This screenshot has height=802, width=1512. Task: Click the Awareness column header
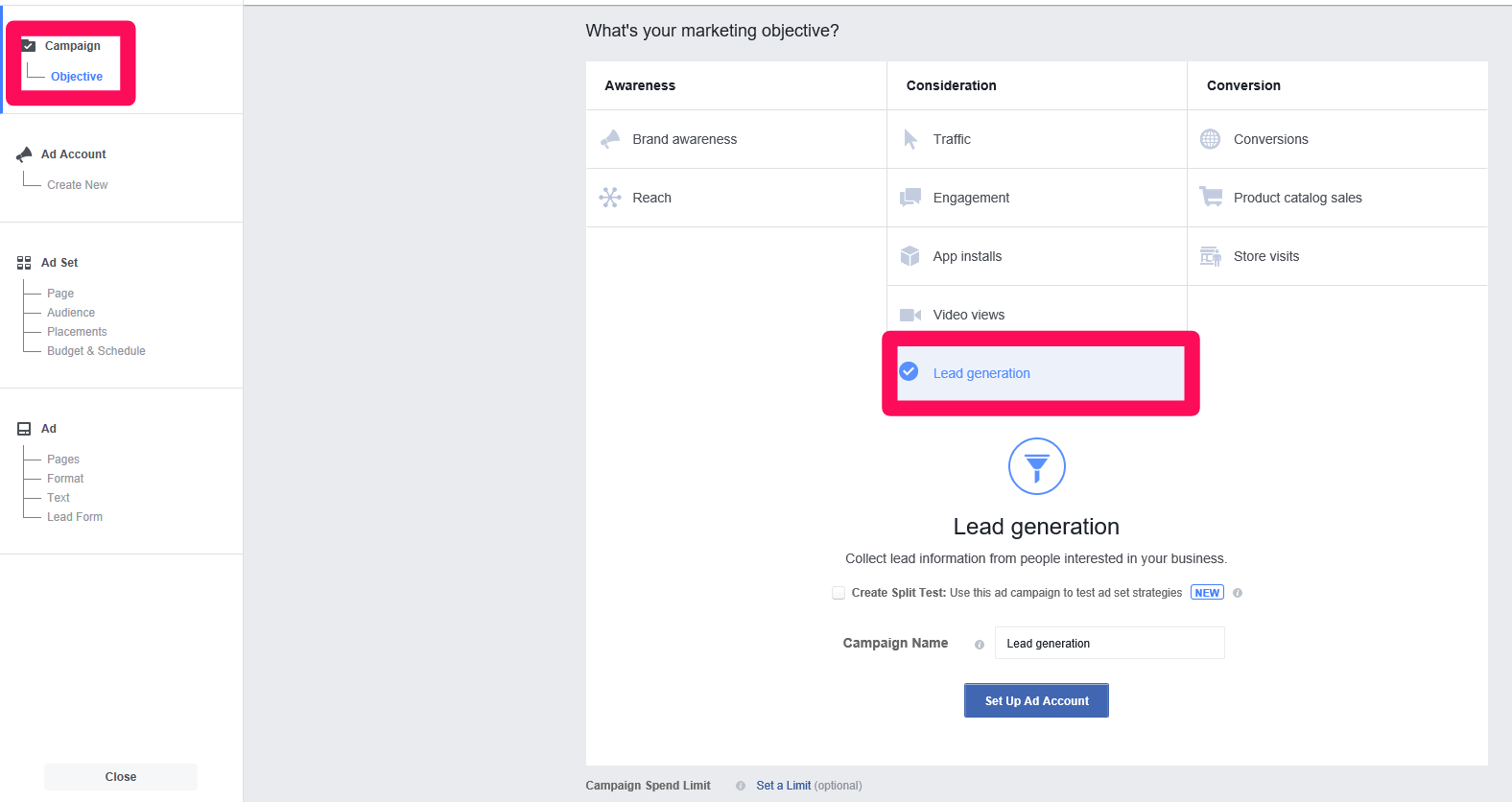pos(640,85)
